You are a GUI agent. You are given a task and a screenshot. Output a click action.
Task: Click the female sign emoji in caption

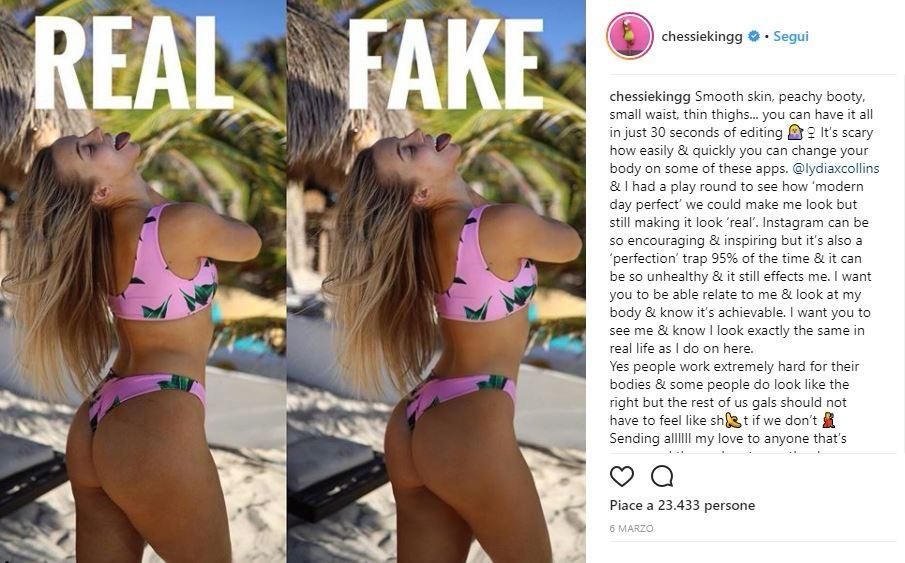810,133
